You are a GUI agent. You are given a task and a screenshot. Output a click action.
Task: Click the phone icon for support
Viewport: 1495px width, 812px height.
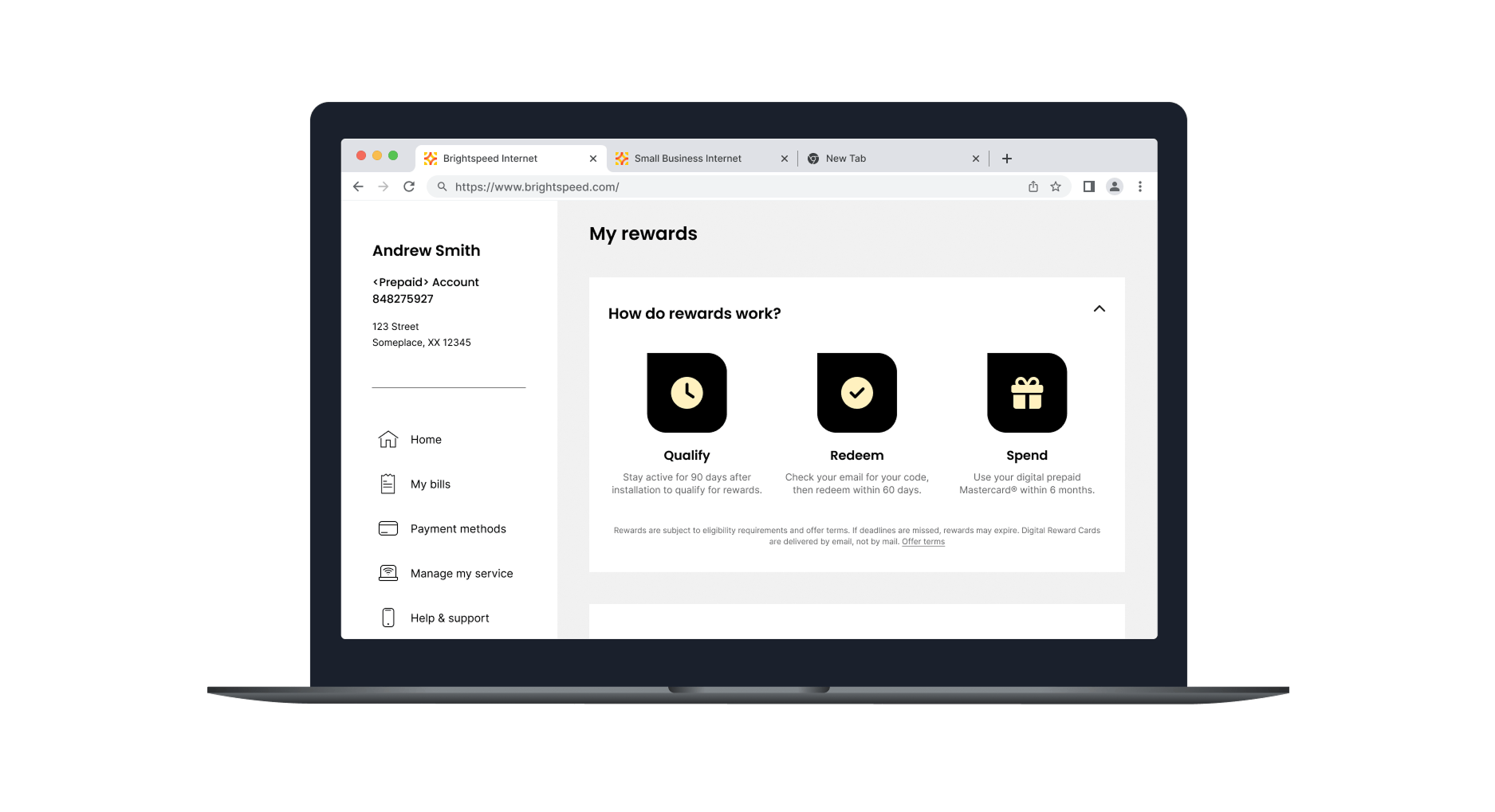[x=388, y=618]
